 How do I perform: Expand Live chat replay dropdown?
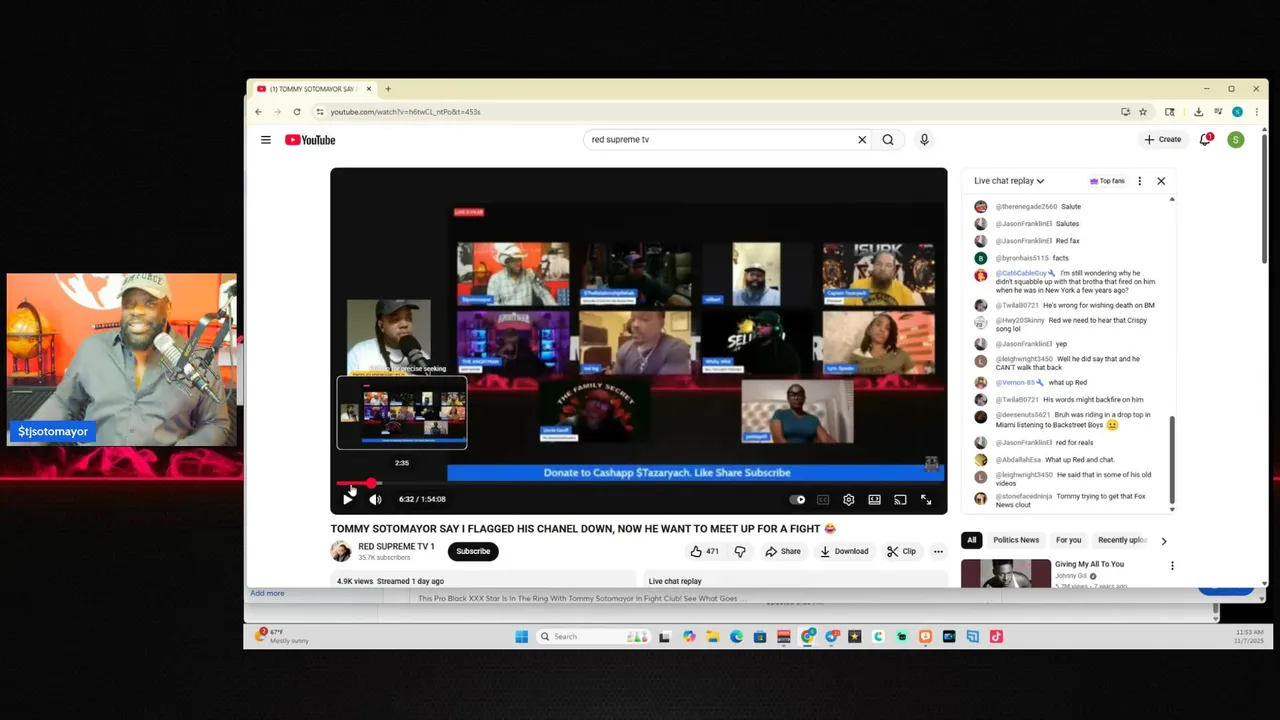(x=1009, y=181)
